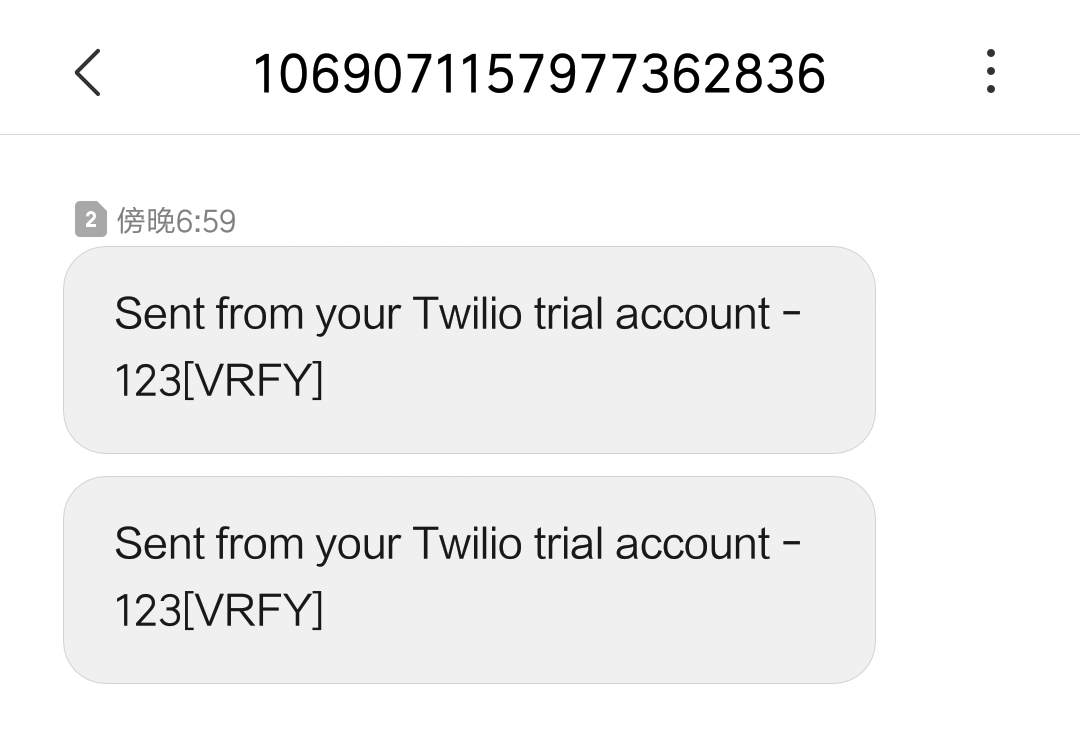Open the three-dot more options menu
The width and height of the screenshot is (1080, 745).
tap(990, 71)
